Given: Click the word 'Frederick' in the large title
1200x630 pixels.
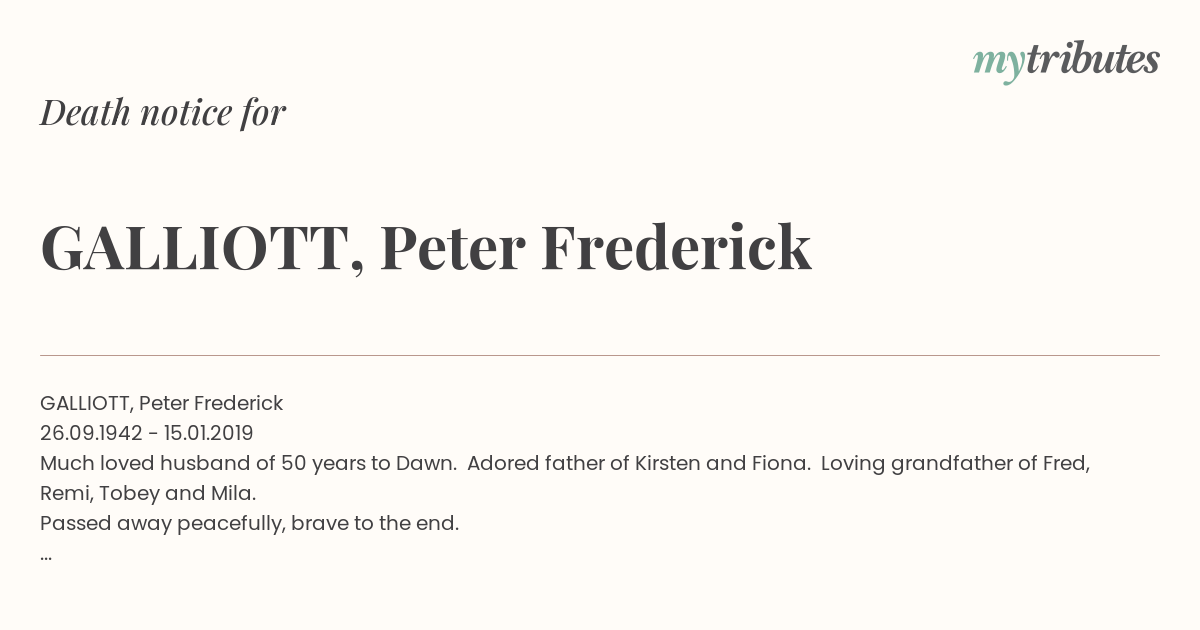Looking at the screenshot, I should [676, 248].
